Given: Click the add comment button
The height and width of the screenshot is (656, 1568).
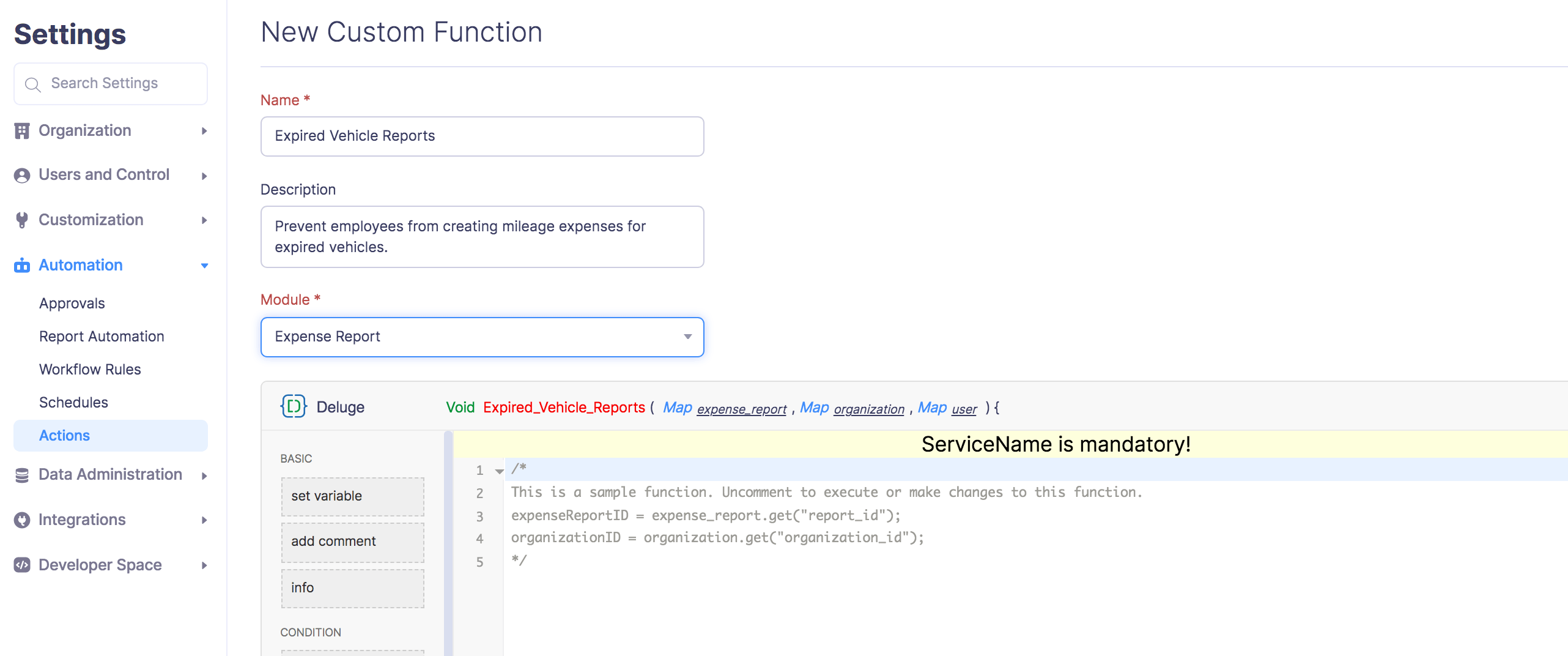Looking at the screenshot, I should click(352, 542).
